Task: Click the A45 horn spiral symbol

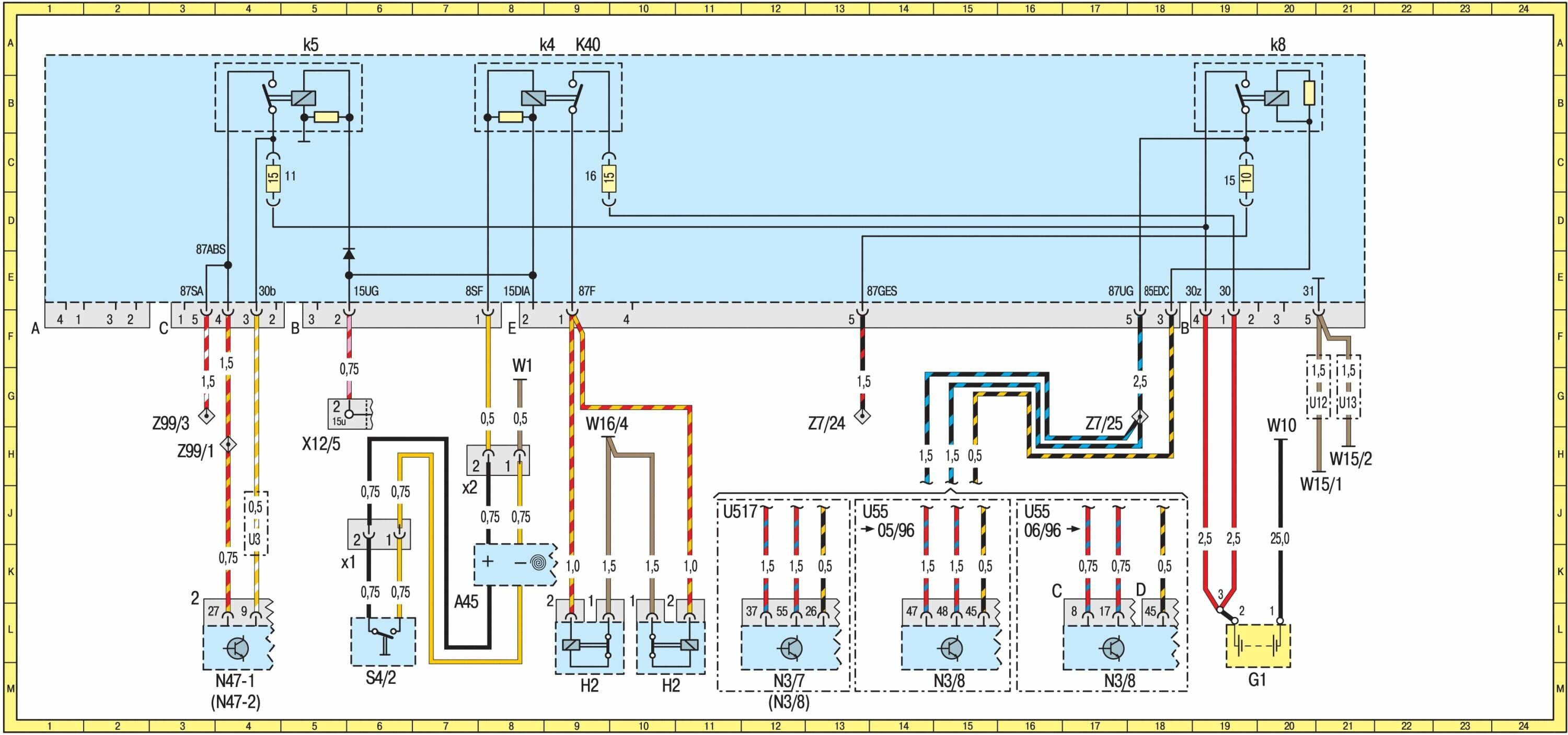Action: tap(538, 563)
